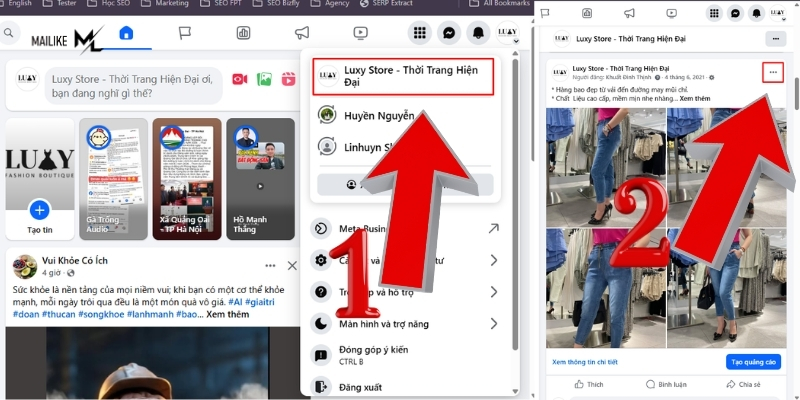Open megaphone ads icon in right window
The width and height of the screenshot is (800, 400).
(629, 13)
